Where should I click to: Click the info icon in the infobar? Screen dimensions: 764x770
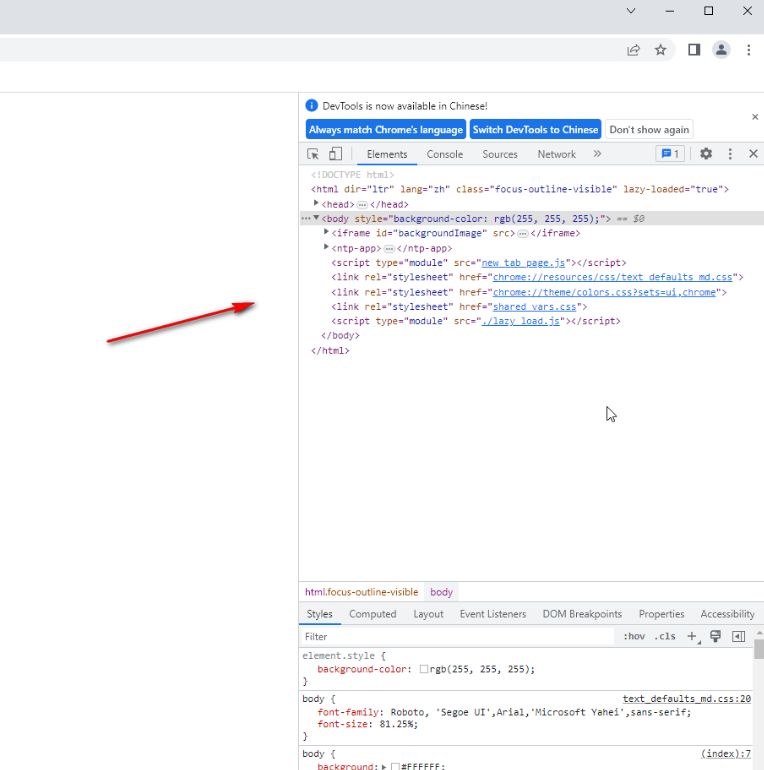pyautogui.click(x=311, y=106)
